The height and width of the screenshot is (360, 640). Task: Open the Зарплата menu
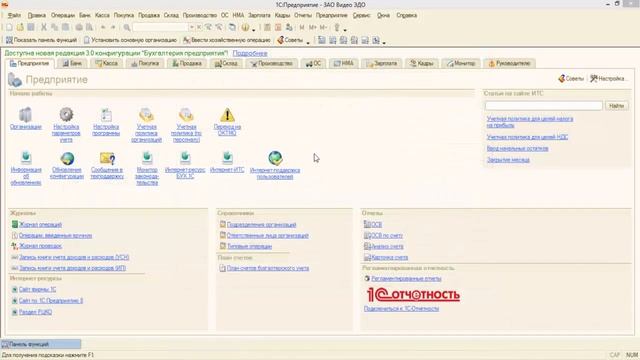pos(259,16)
